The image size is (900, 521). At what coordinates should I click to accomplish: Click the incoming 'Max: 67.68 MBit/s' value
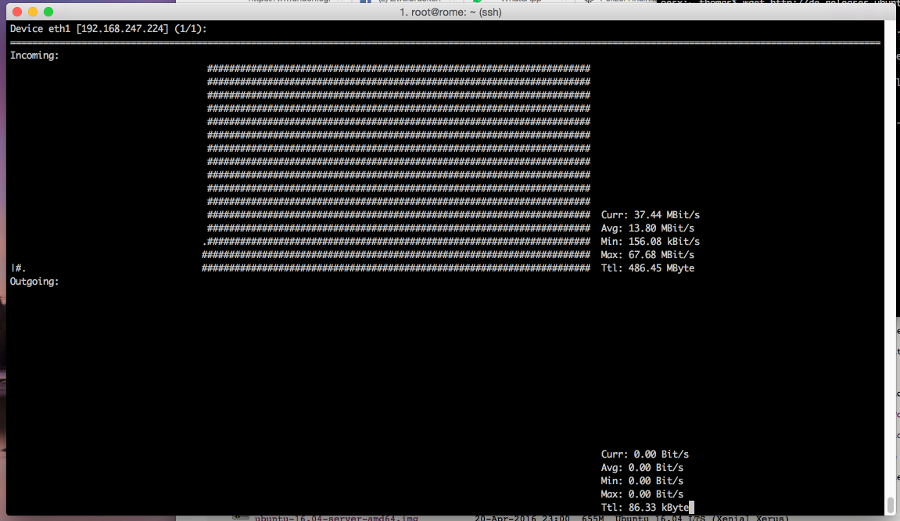tap(650, 255)
